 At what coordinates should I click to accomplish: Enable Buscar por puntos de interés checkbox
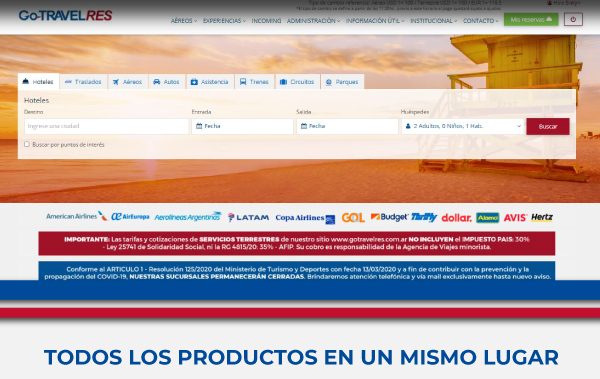(27, 144)
